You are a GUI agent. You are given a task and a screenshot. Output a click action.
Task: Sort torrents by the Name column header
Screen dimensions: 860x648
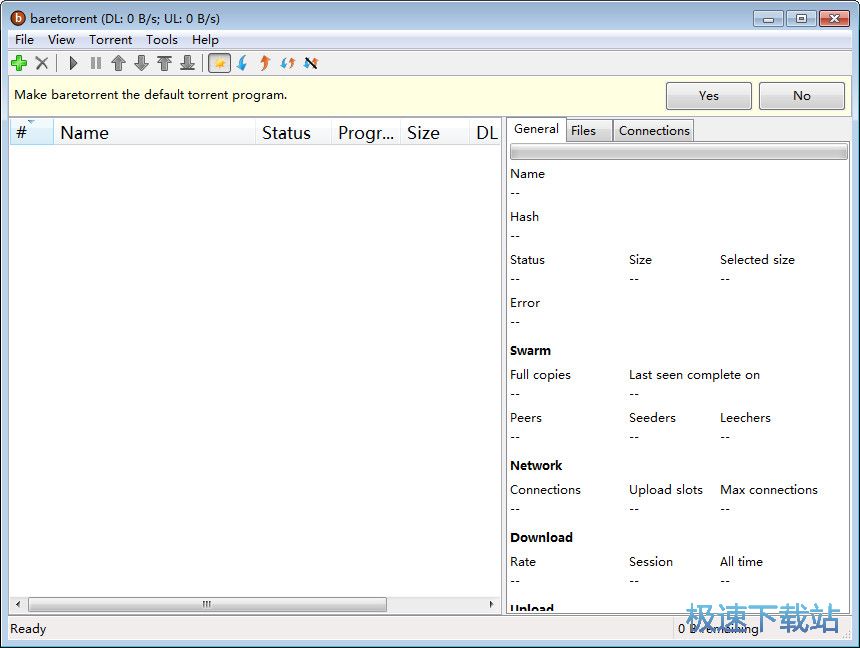pos(84,132)
